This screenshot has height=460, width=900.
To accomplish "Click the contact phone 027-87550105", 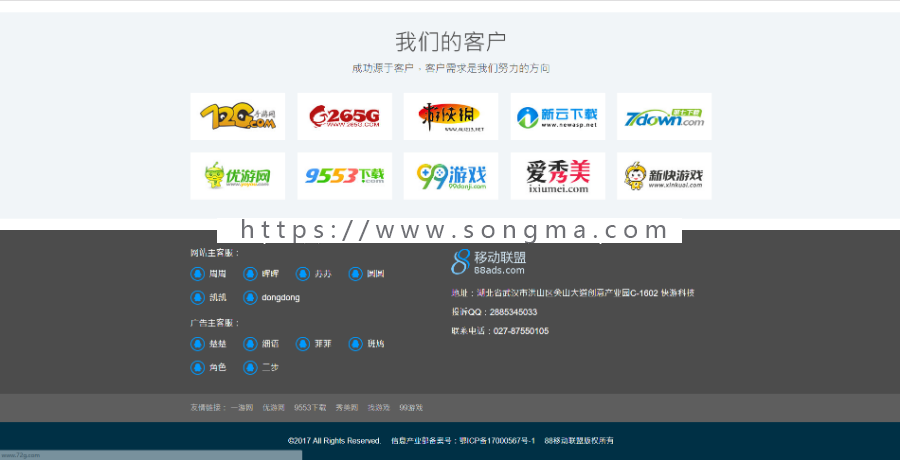I will click(521, 331).
